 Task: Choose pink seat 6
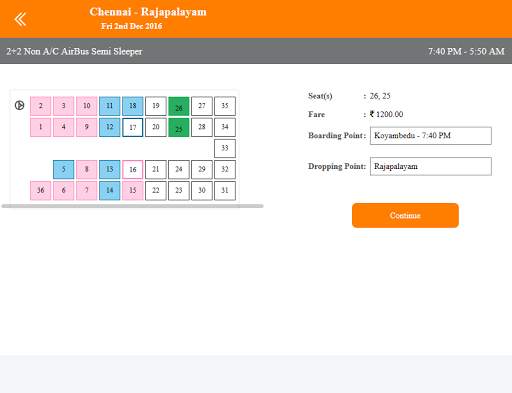[x=64, y=191]
